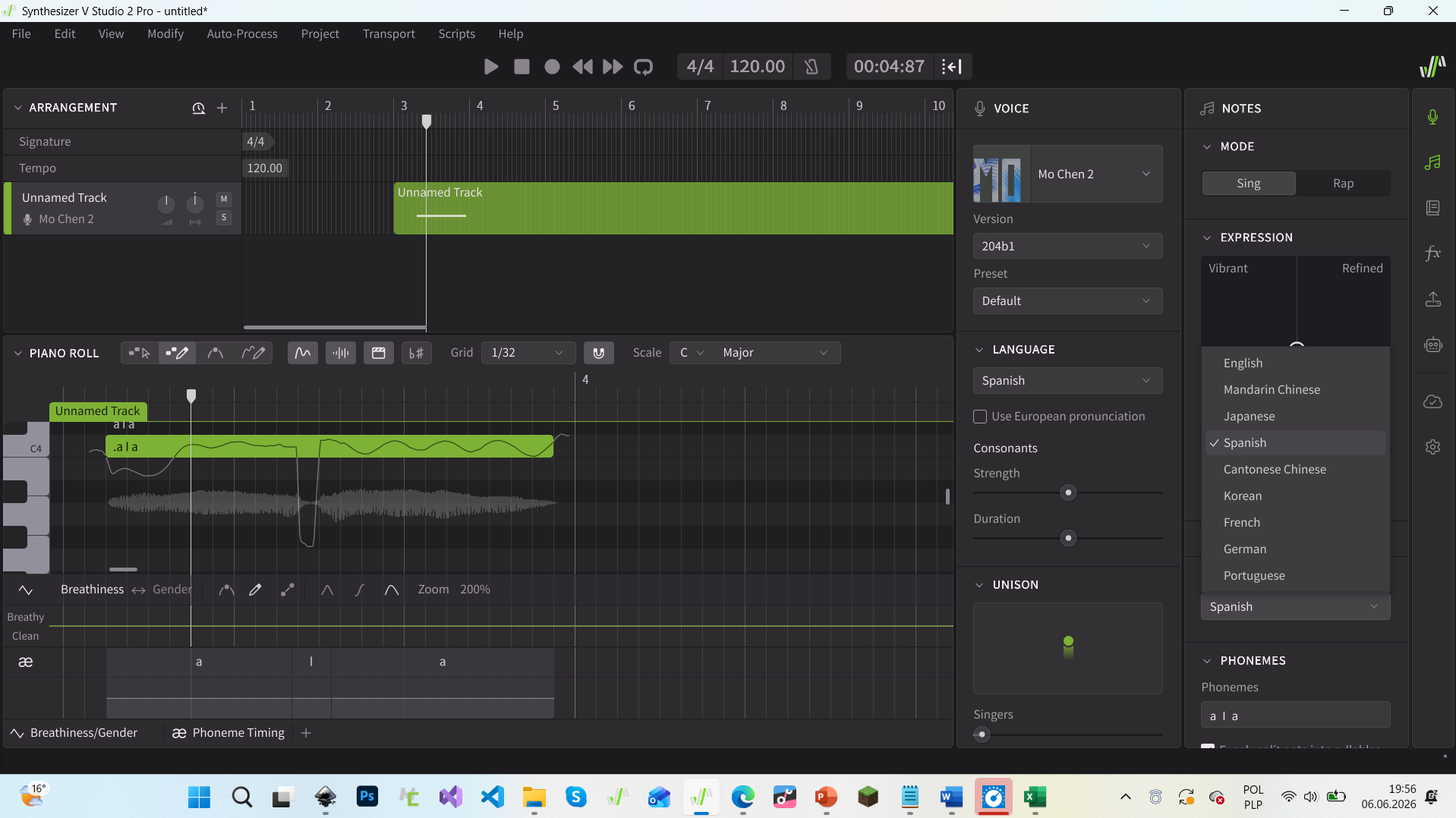1456x818 pixels.
Task: Start playback with the Play button
Action: pyautogui.click(x=491, y=67)
